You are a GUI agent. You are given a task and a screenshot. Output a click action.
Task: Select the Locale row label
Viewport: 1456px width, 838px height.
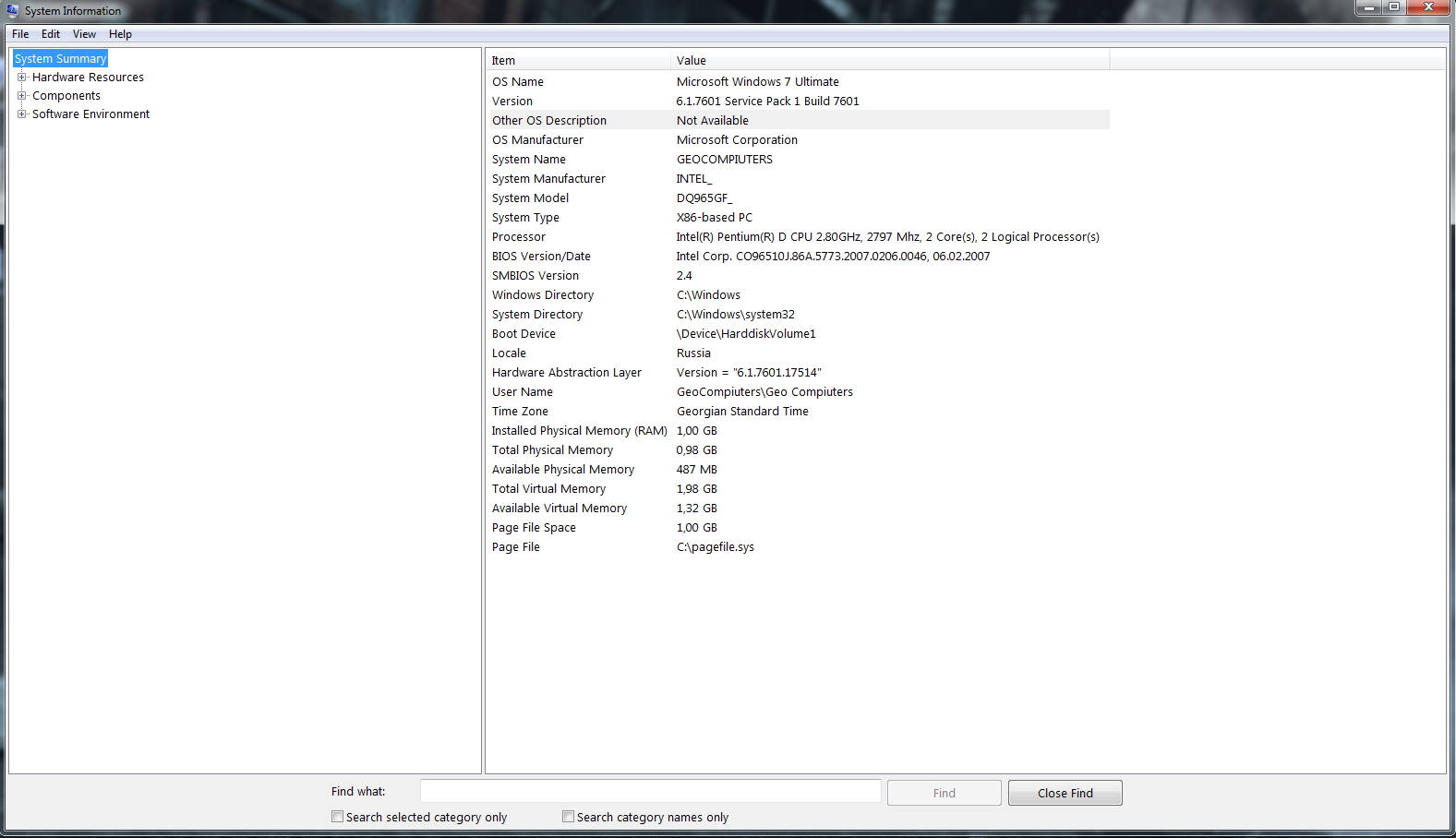click(509, 353)
